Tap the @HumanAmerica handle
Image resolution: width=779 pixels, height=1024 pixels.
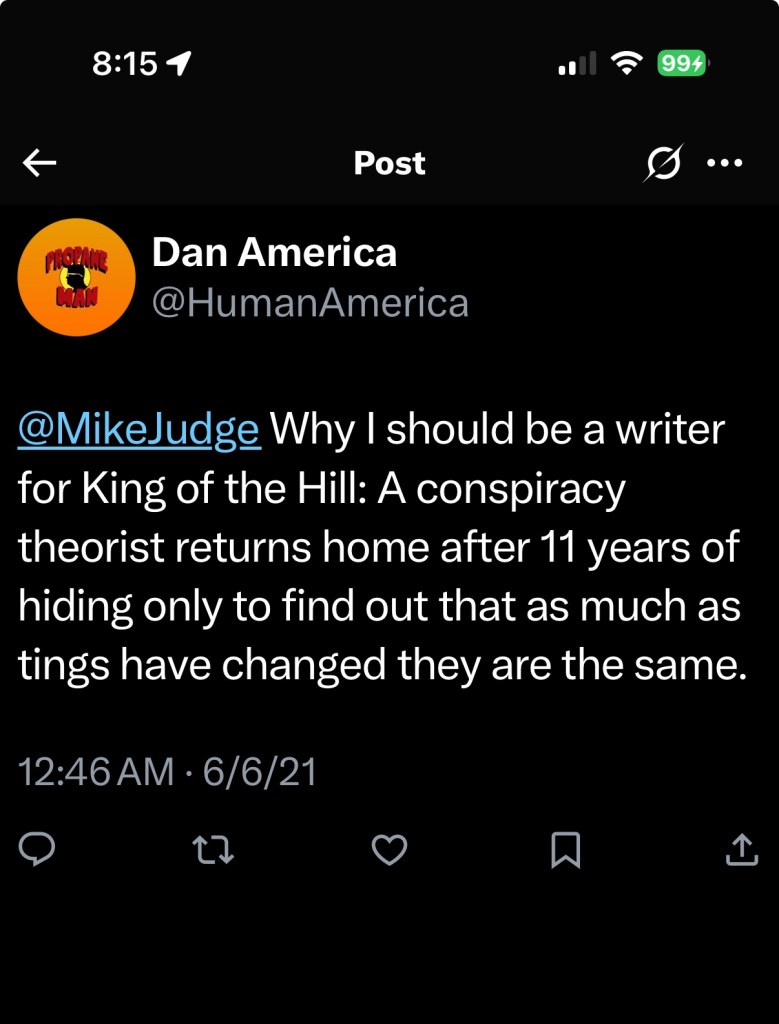point(310,302)
